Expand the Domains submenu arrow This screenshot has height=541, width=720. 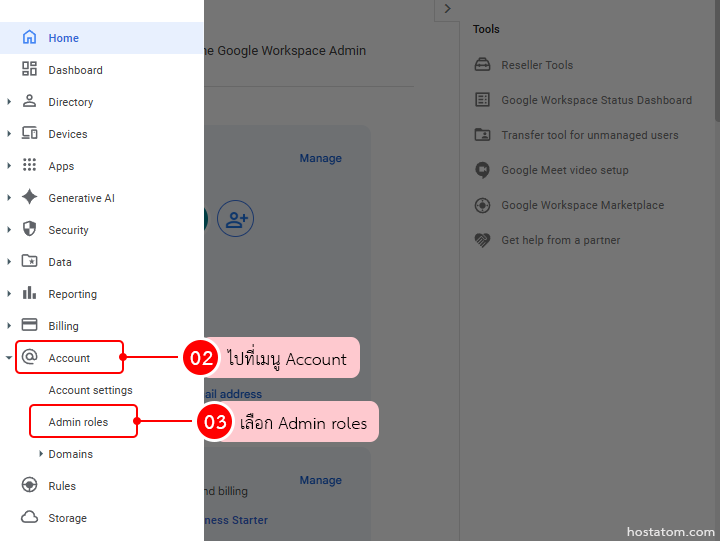pos(41,453)
